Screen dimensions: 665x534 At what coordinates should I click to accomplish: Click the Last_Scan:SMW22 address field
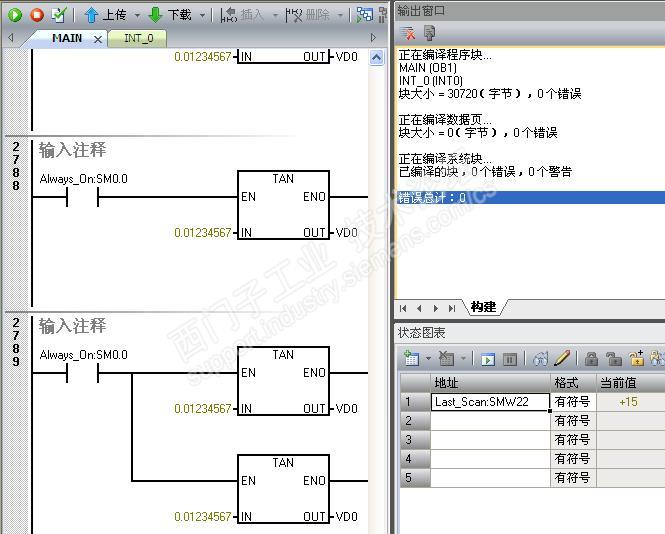(490, 402)
